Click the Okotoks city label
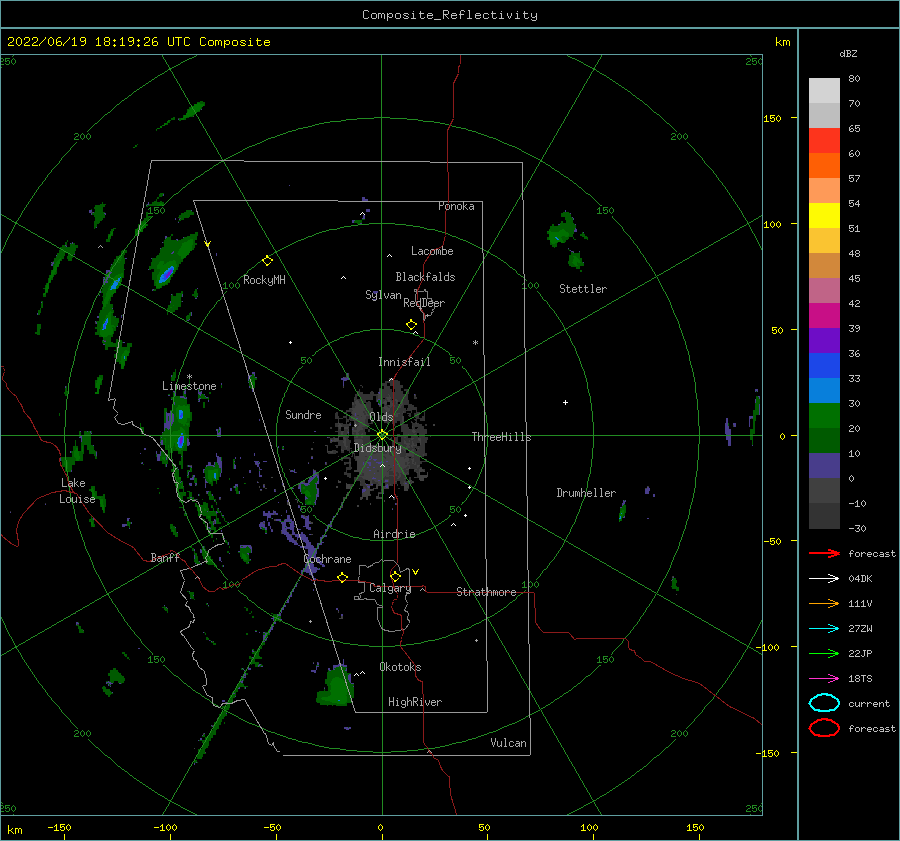 click(x=400, y=667)
